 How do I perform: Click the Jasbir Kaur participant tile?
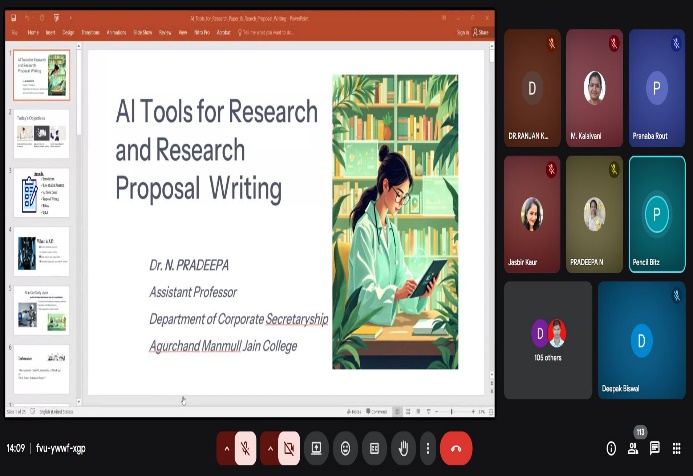point(532,214)
